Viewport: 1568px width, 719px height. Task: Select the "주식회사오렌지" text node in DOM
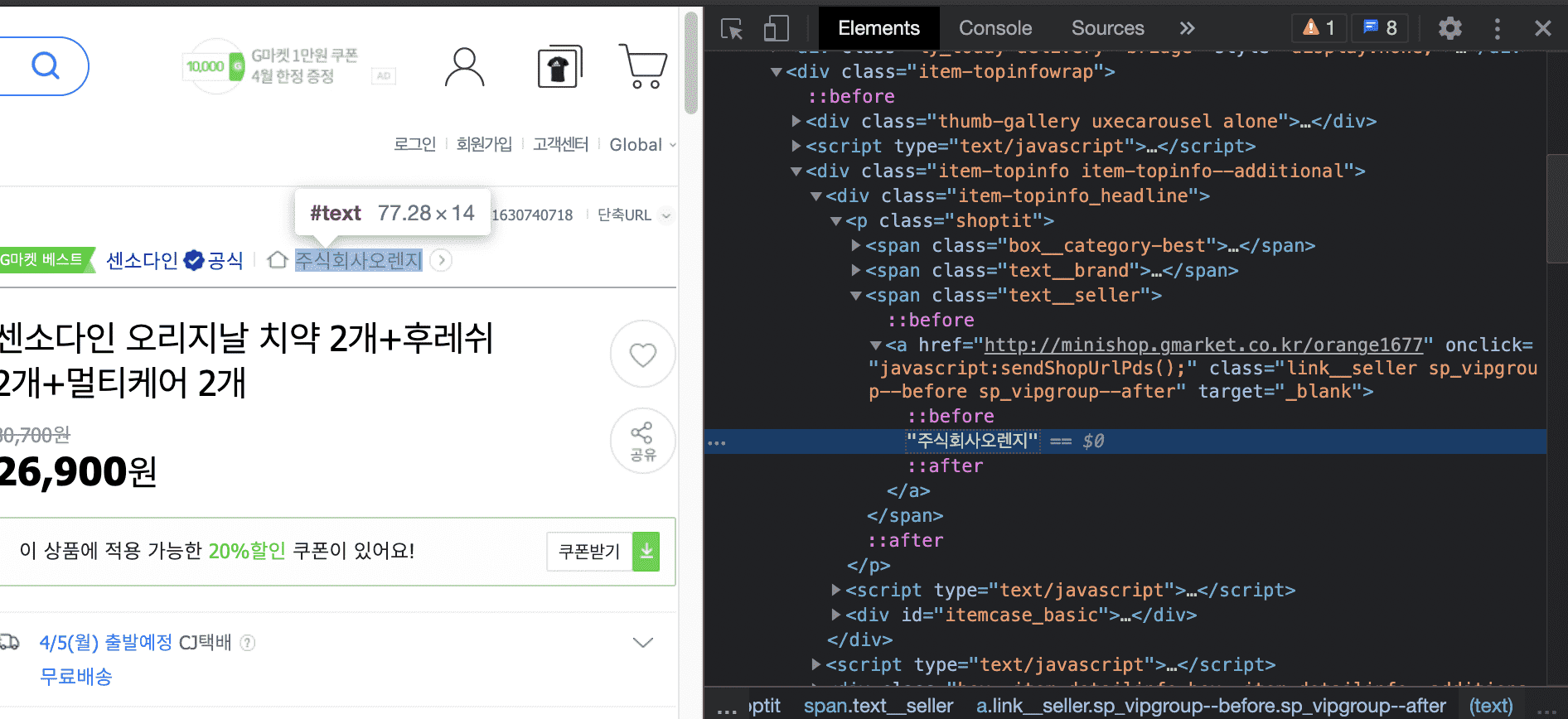[972, 441]
